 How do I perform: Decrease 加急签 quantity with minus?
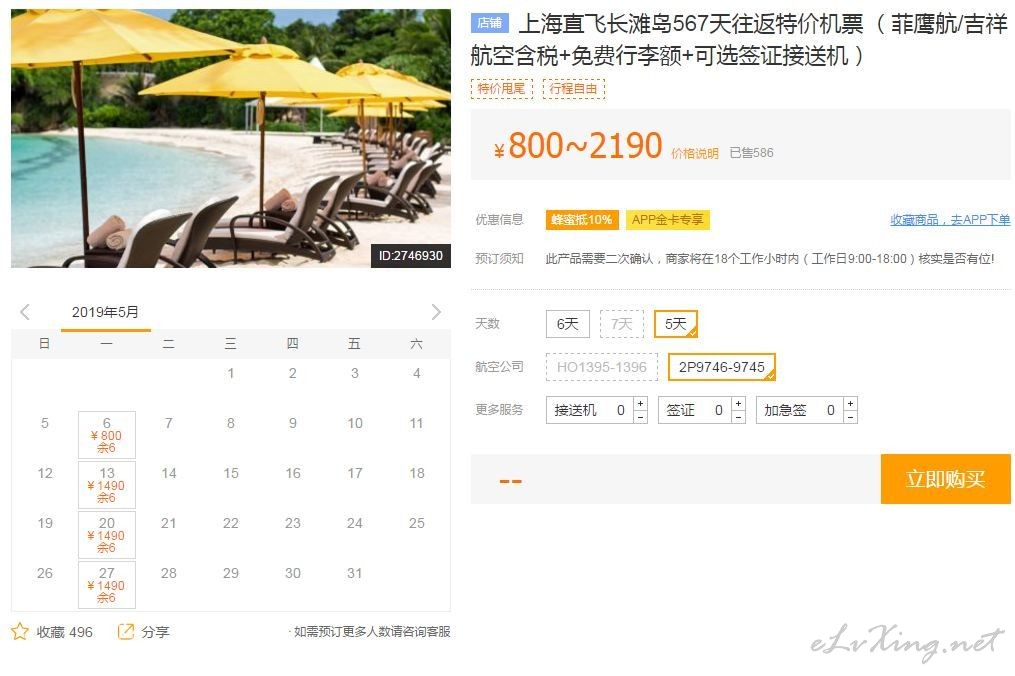(x=851, y=417)
